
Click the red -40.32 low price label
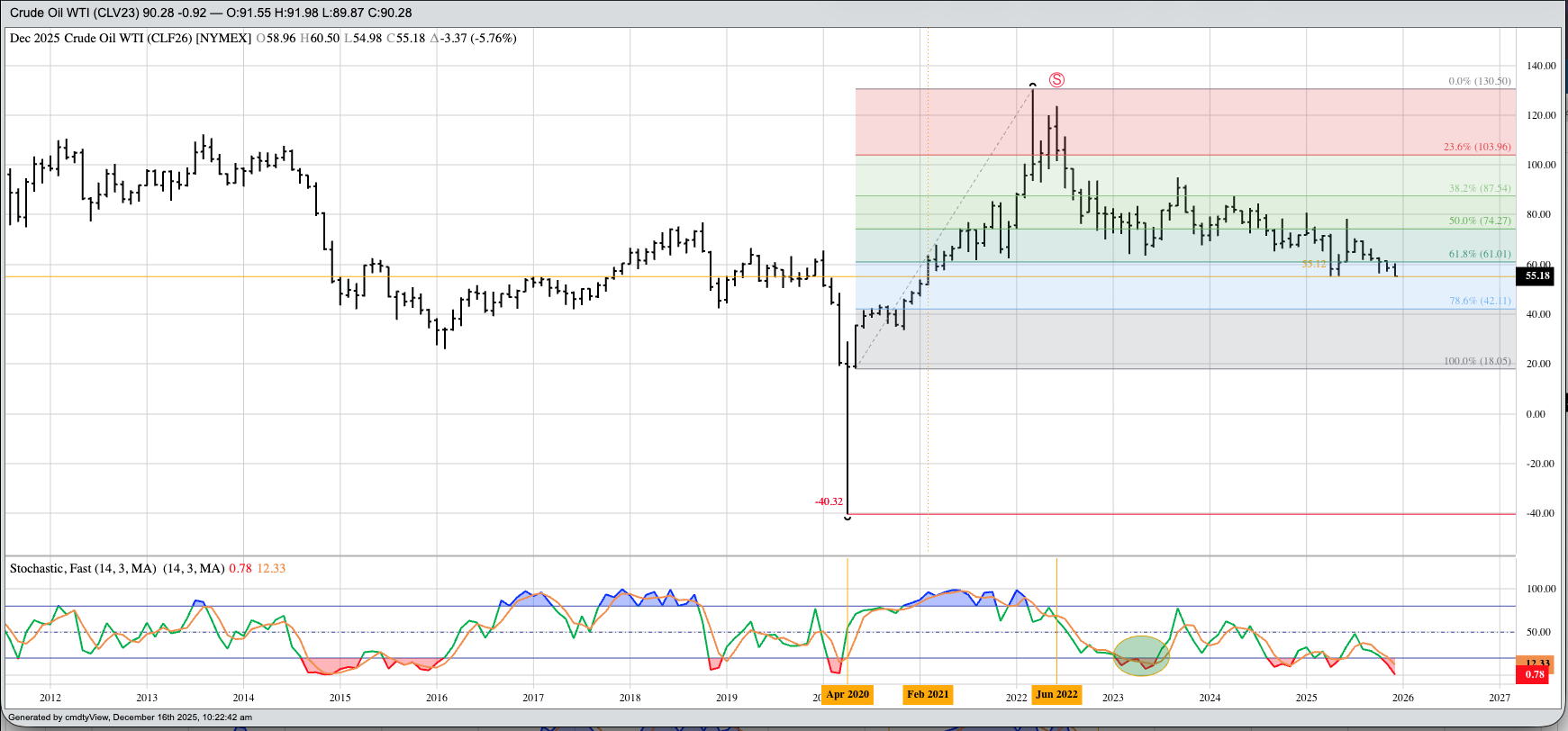(829, 501)
